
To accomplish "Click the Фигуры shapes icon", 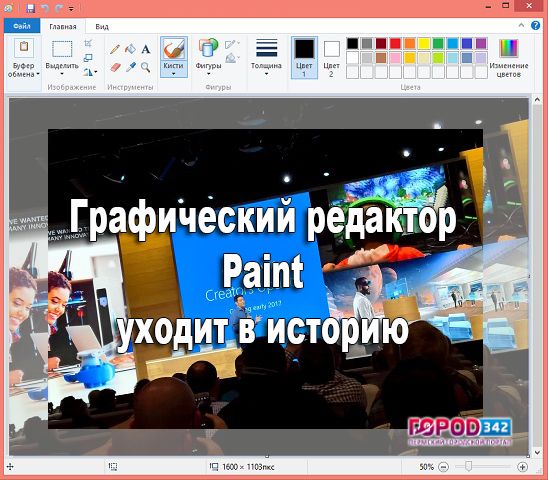I will pyautogui.click(x=208, y=48).
